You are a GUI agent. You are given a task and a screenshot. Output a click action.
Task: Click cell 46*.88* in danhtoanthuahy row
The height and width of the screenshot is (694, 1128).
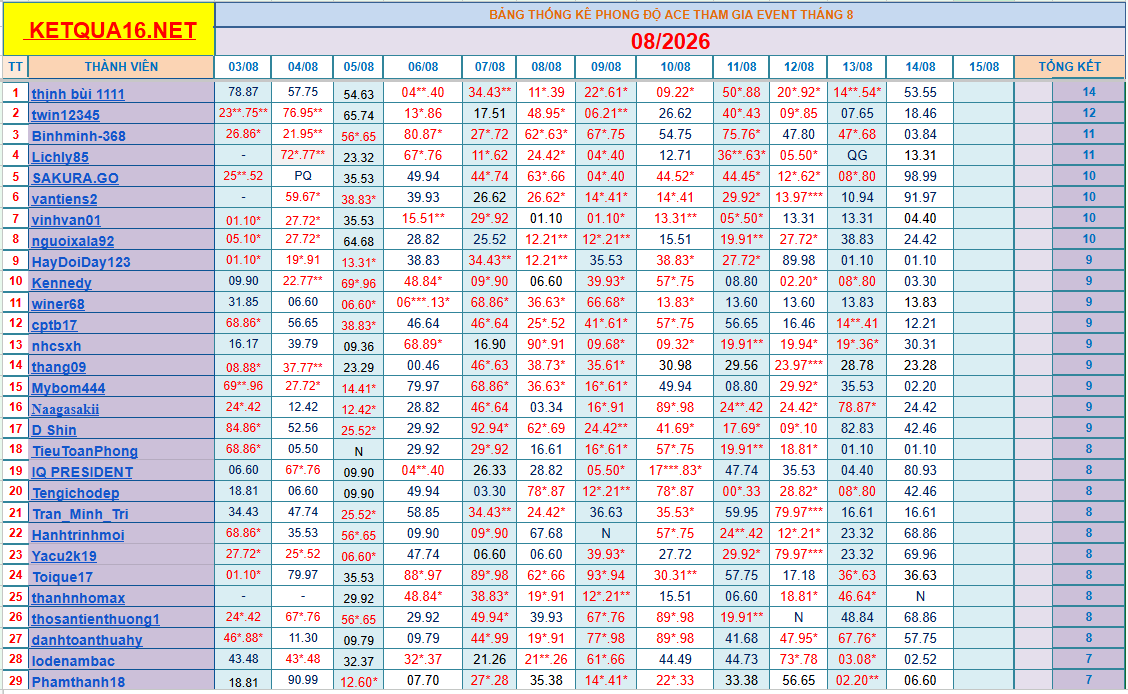pos(243,637)
